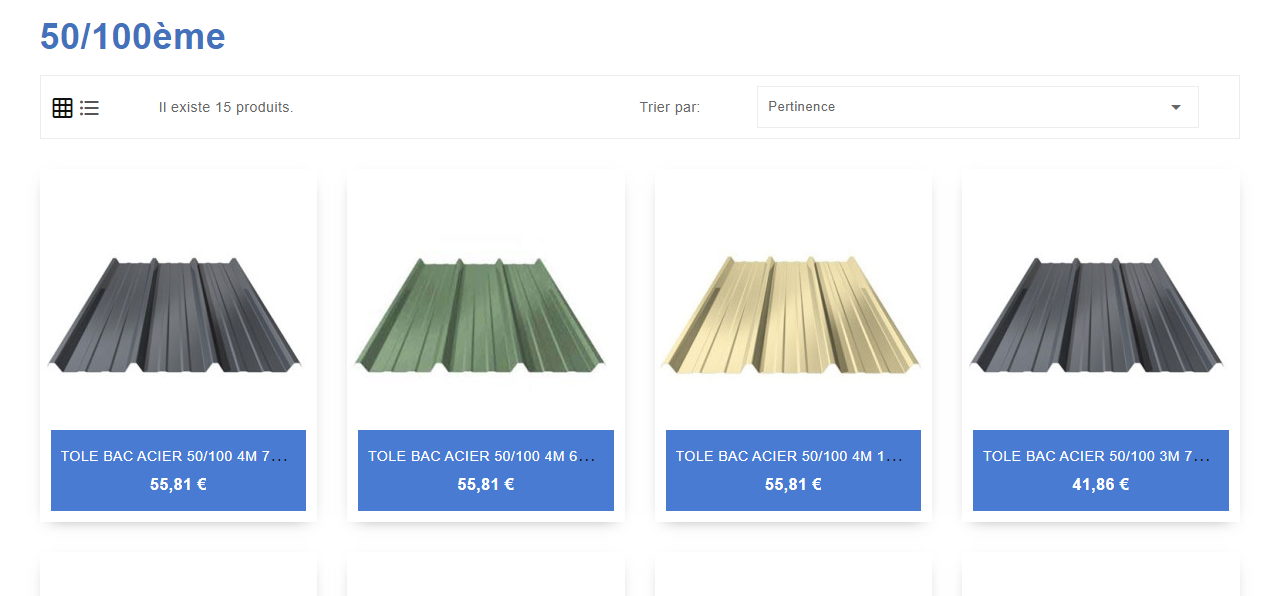This screenshot has width=1277, height=596.
Task: Switch to list view layout
Action: 90,108
